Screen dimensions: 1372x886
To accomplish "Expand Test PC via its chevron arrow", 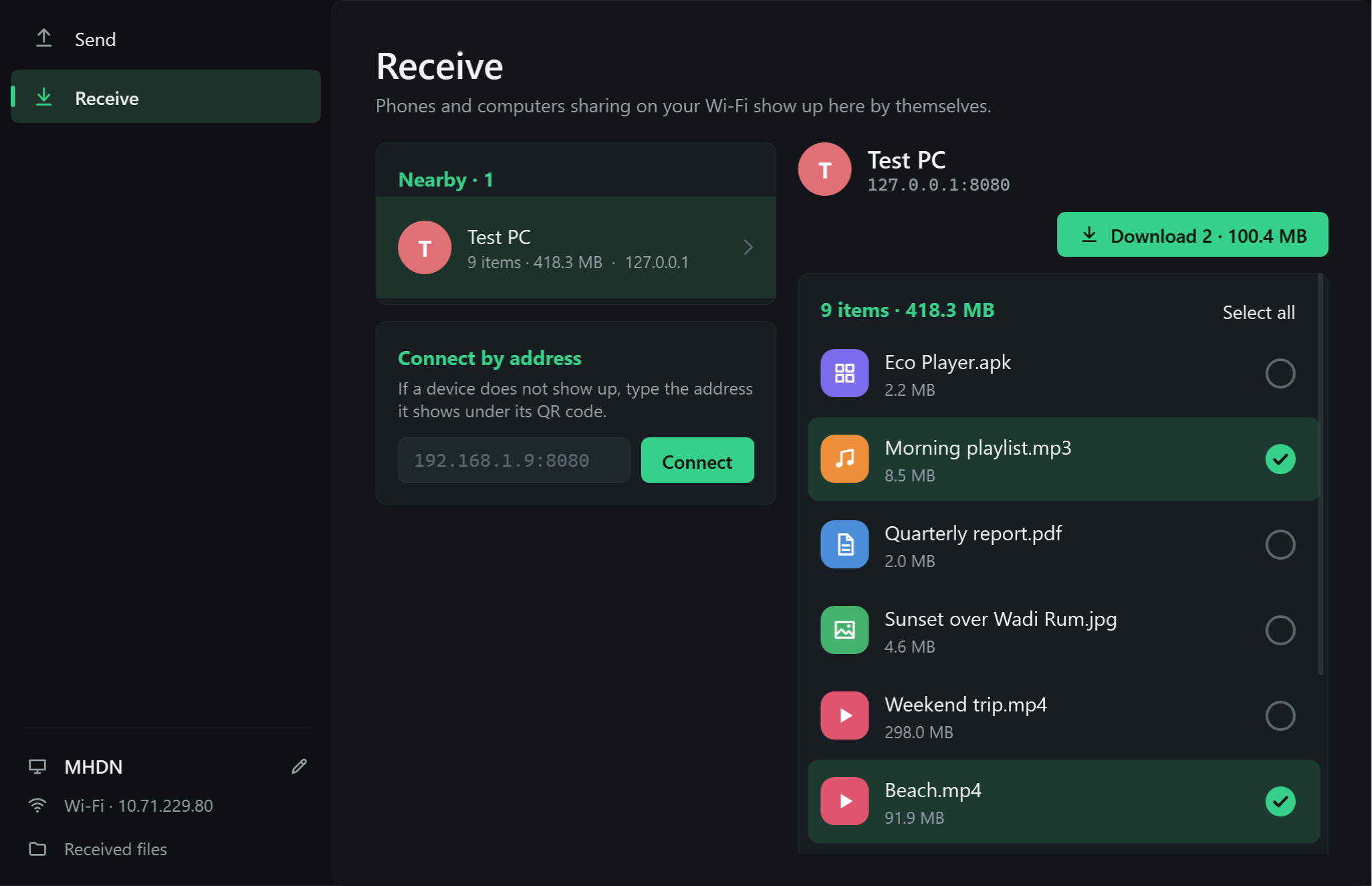I will [x=748, y=247].
